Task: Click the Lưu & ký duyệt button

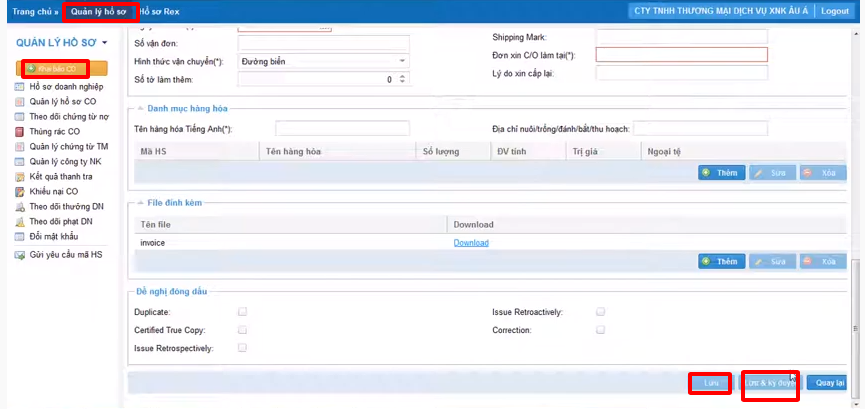Action: [x=769, y=383]
